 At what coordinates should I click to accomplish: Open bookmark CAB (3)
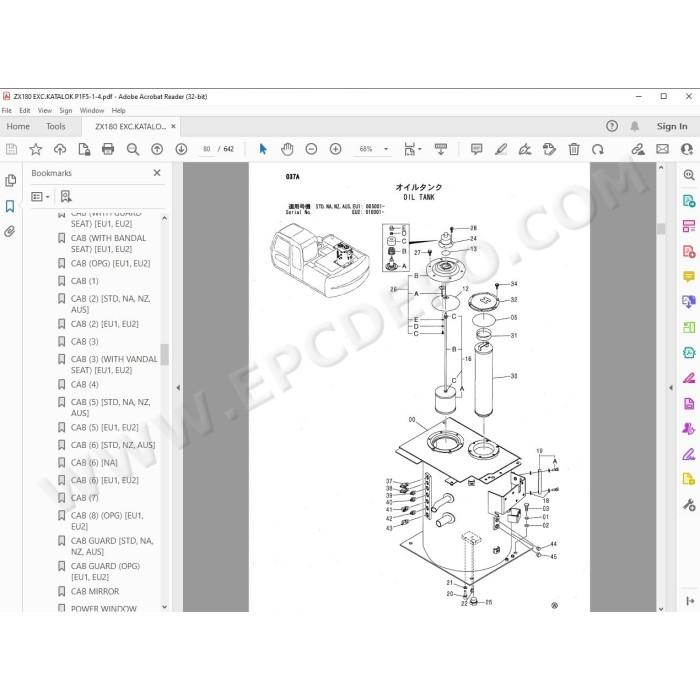pos(84,342)
